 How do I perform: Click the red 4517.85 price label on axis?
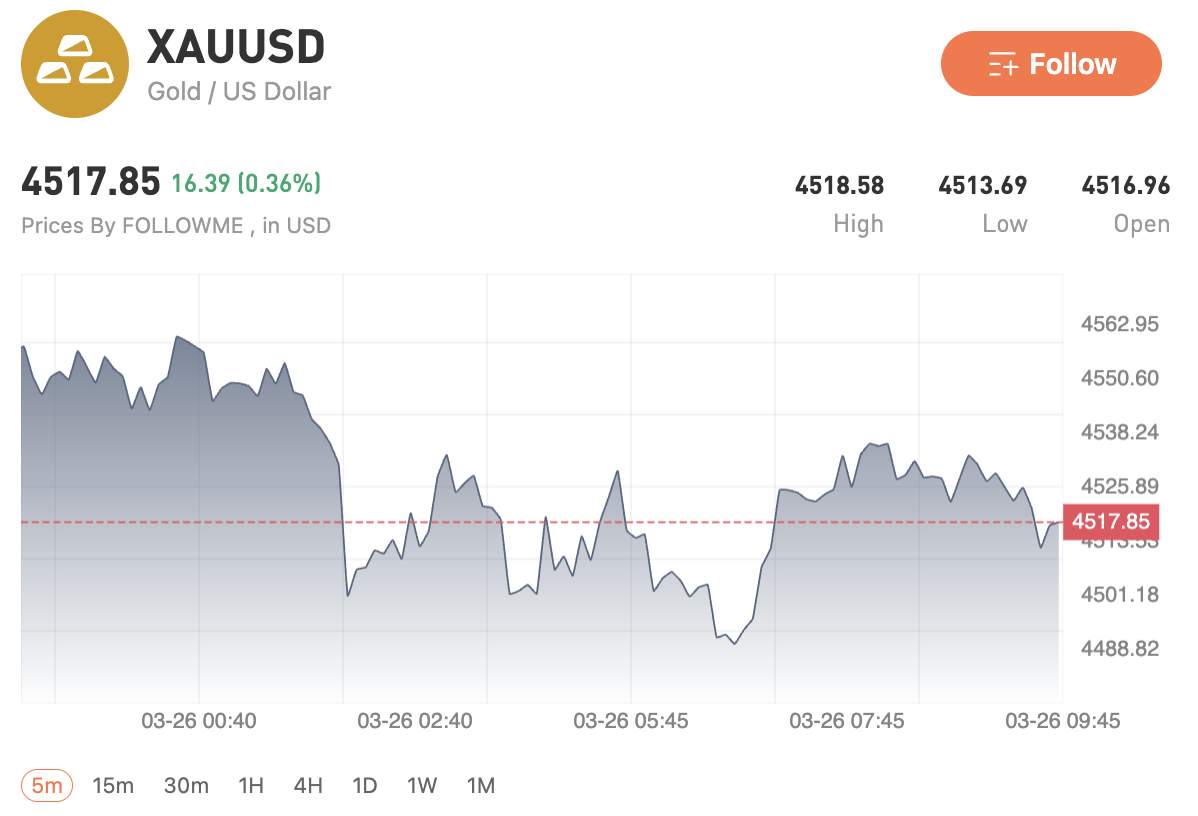pyautogui.click(x=1111, y=522)
